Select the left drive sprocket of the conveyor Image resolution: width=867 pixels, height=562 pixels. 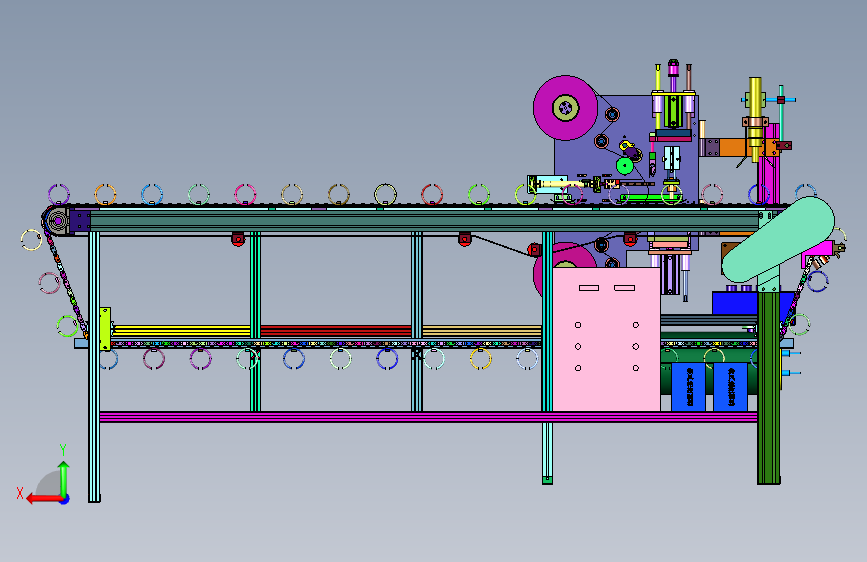tap(56, 221)
